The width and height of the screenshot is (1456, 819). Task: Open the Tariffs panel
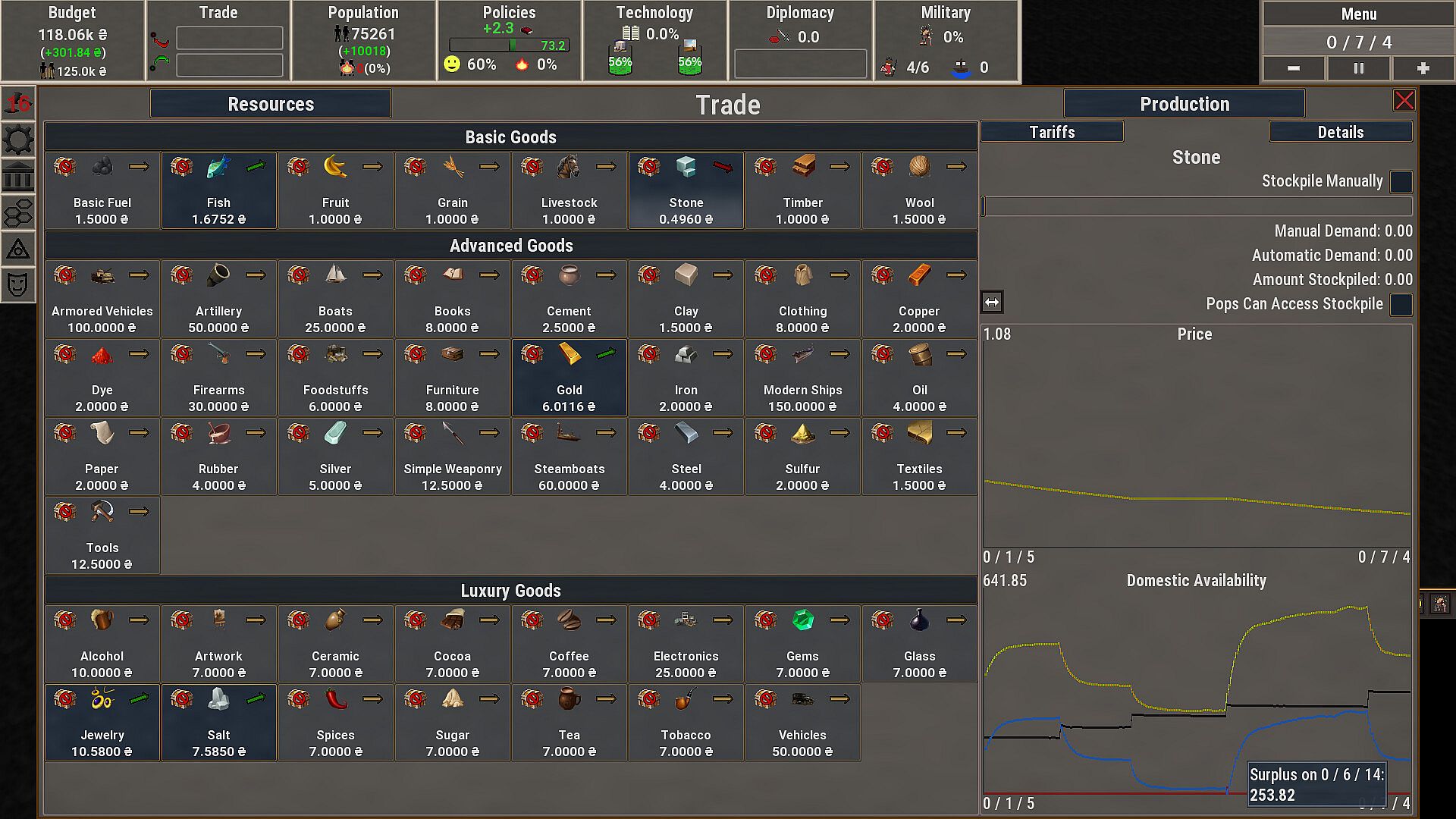1052,132
